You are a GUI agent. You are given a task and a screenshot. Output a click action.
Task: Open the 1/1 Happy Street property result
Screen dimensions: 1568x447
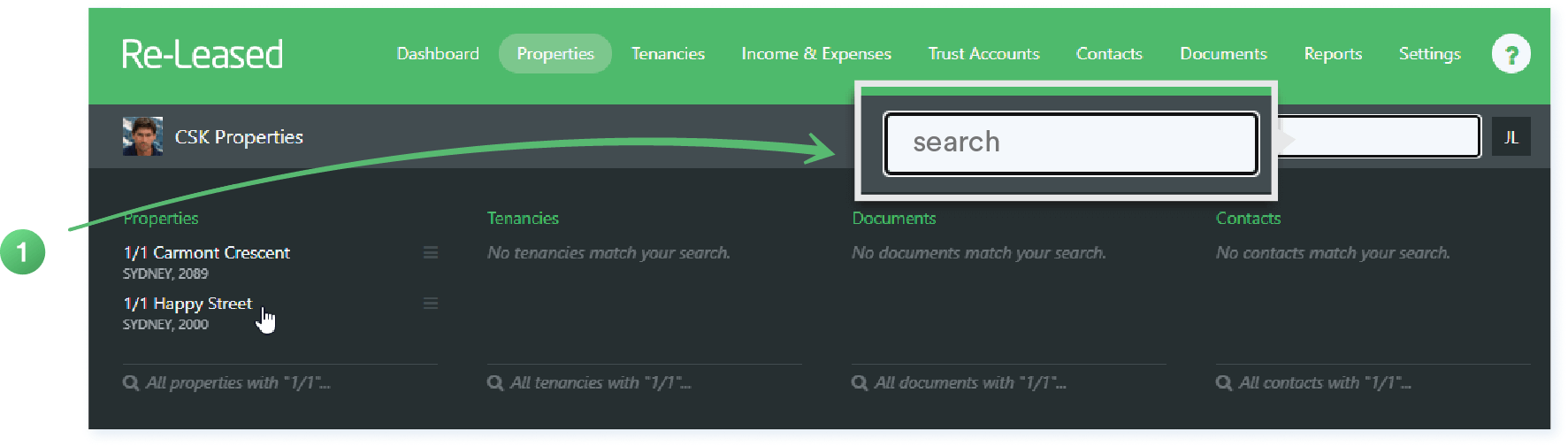tap(187, 304)
